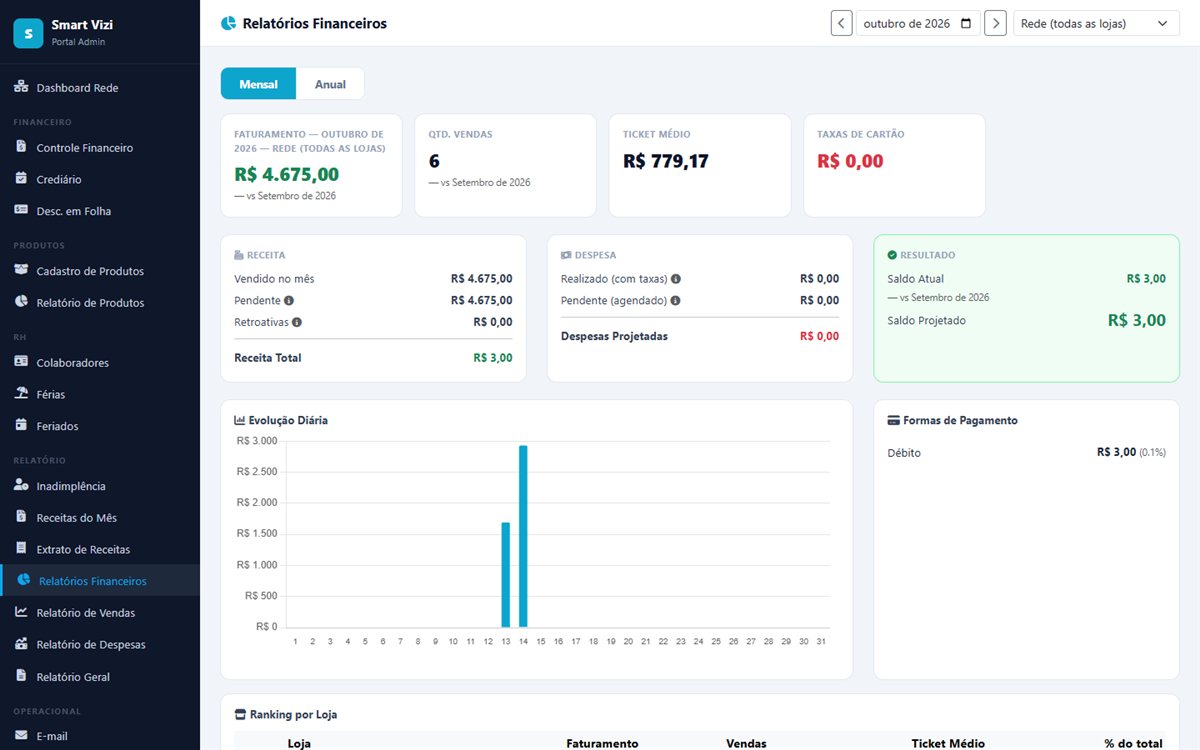Image resolution: width=1200 pixels, height=750 pixels.
Task: Click the Formas de Pagamento card icon
Action: pos(893,421)
